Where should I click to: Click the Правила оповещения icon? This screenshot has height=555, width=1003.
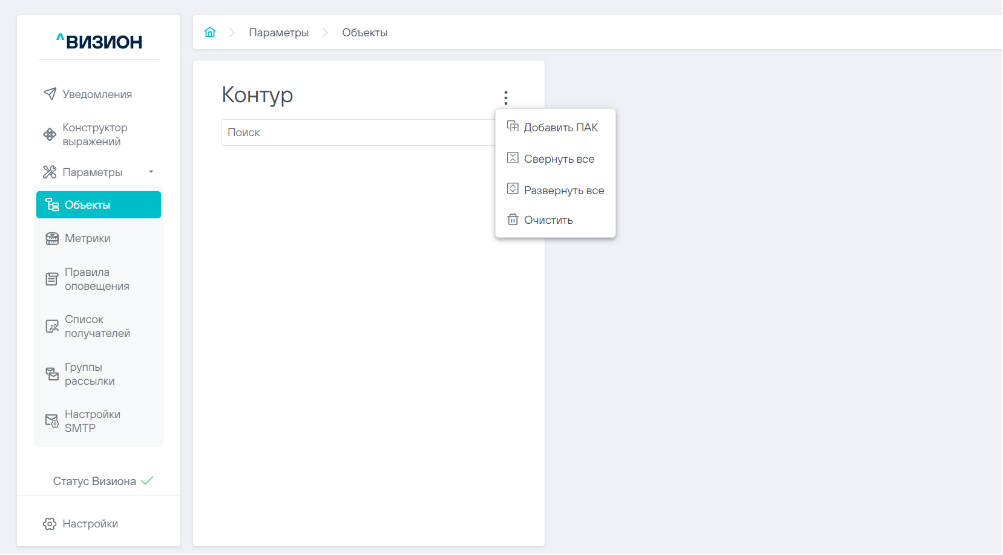pos(53,279)
